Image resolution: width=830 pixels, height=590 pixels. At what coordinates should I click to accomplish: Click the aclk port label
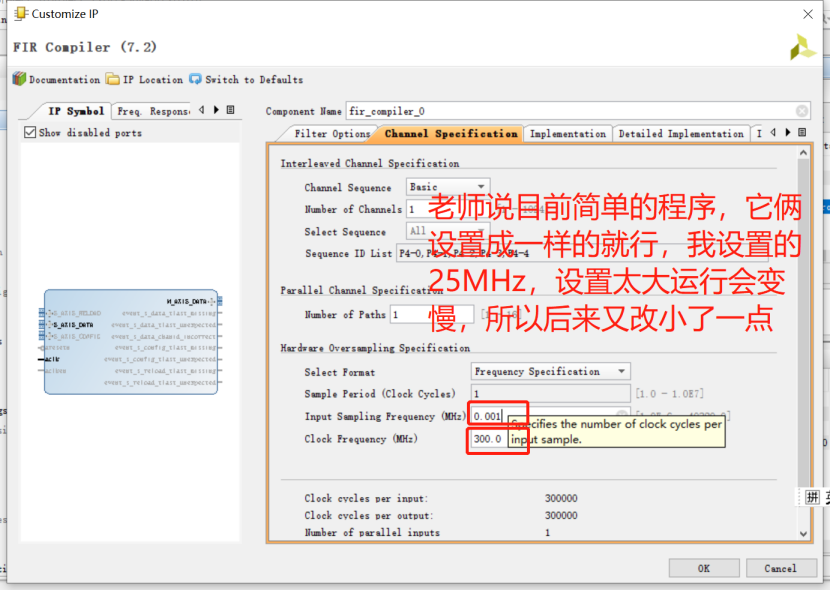click(52, 359)
